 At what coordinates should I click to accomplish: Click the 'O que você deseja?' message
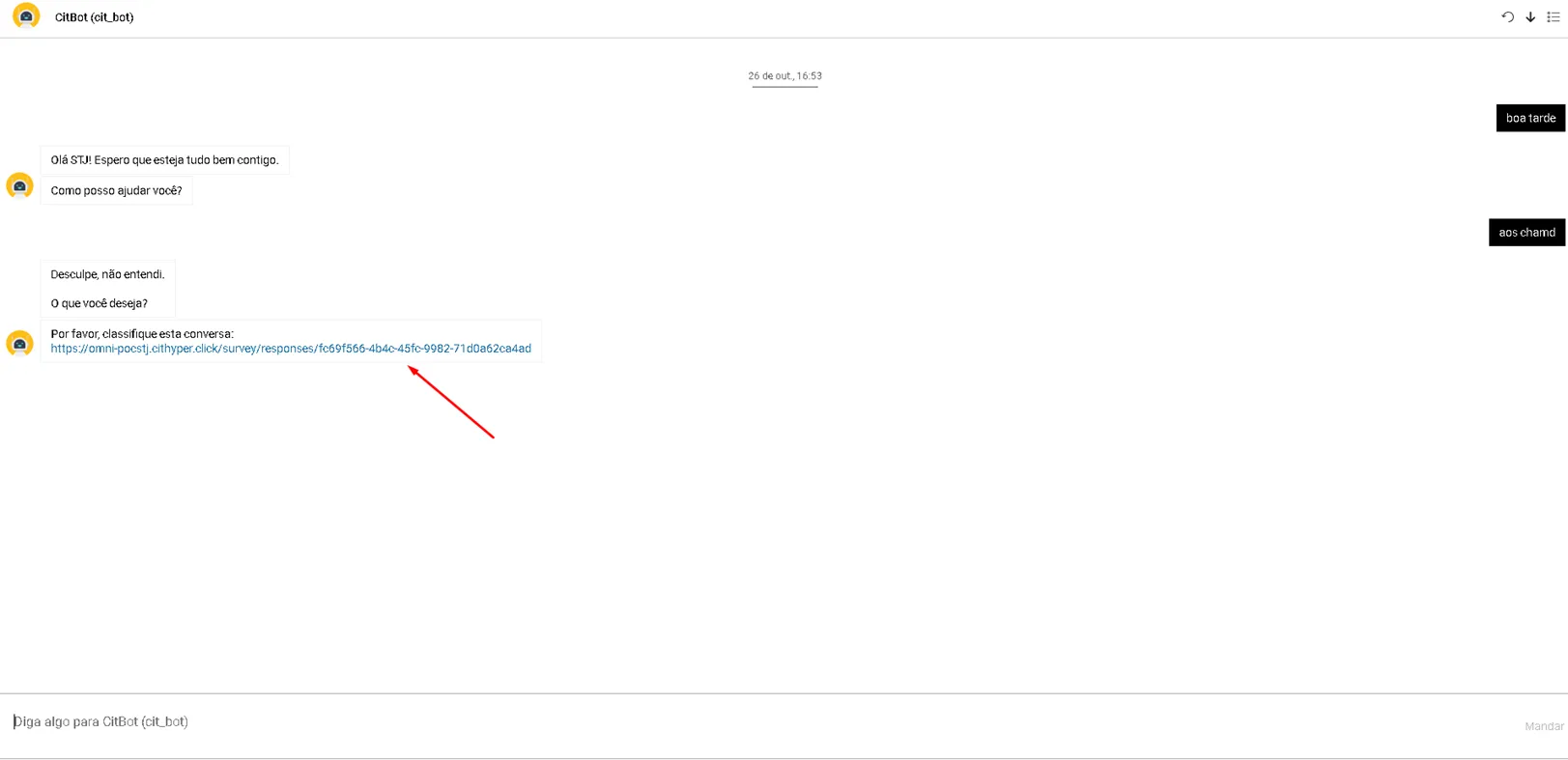tap(100, 303)
